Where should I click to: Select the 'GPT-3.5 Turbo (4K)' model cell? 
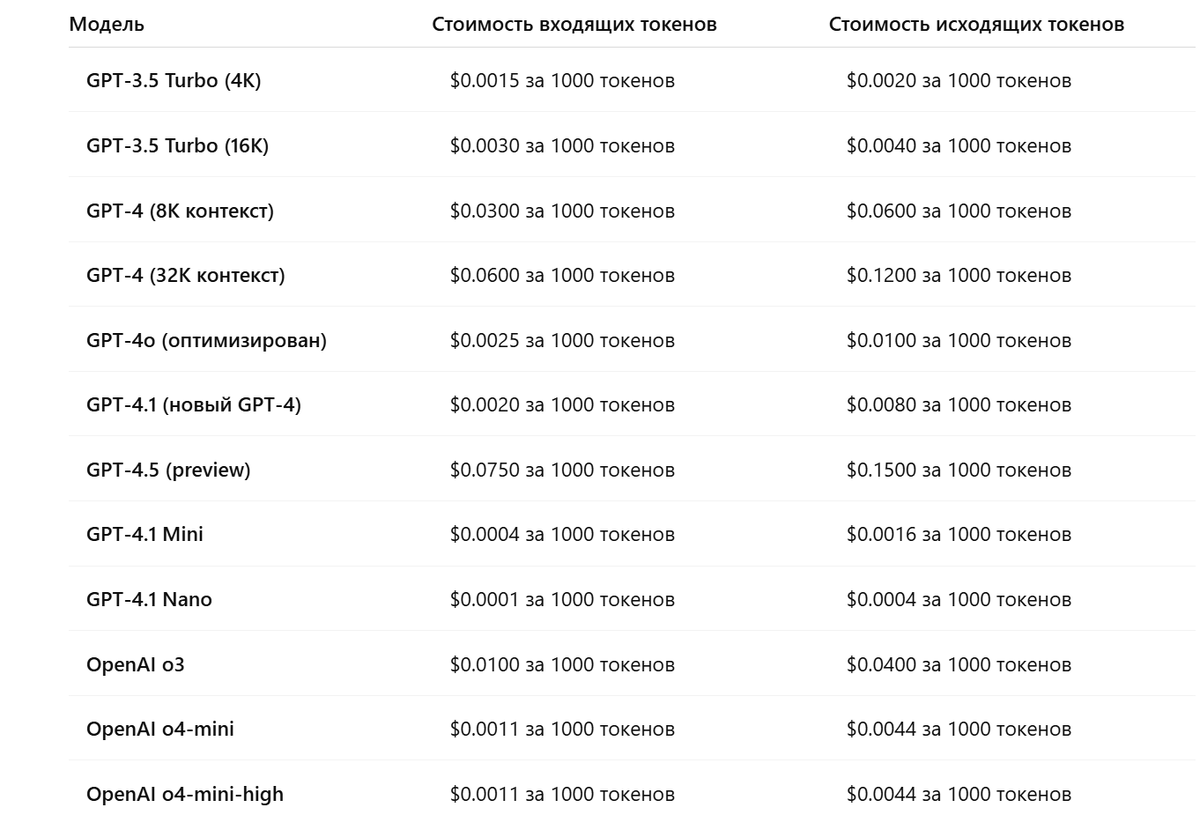tap(174, 81)
